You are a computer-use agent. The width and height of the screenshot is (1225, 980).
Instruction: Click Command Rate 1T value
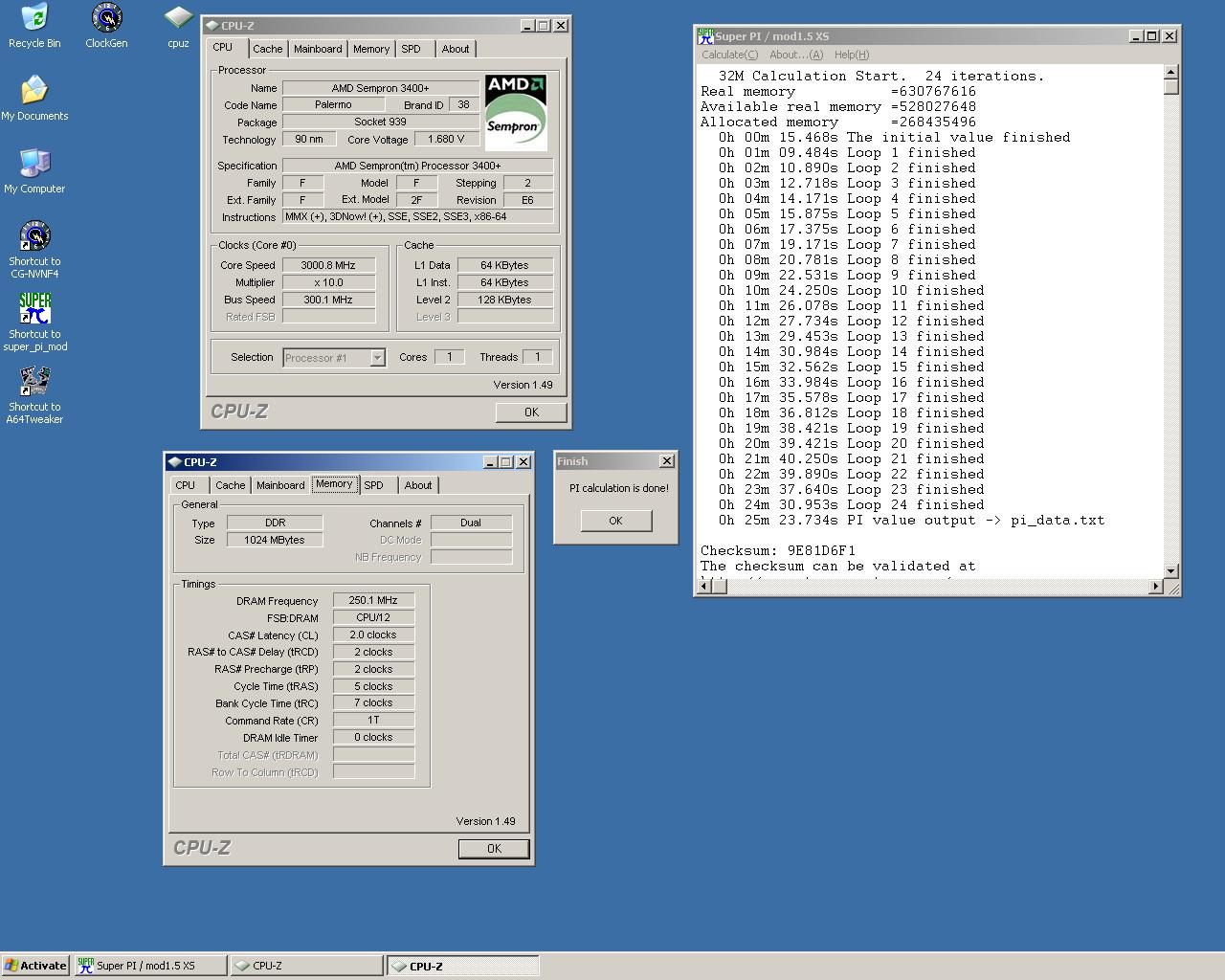point(373,720)
